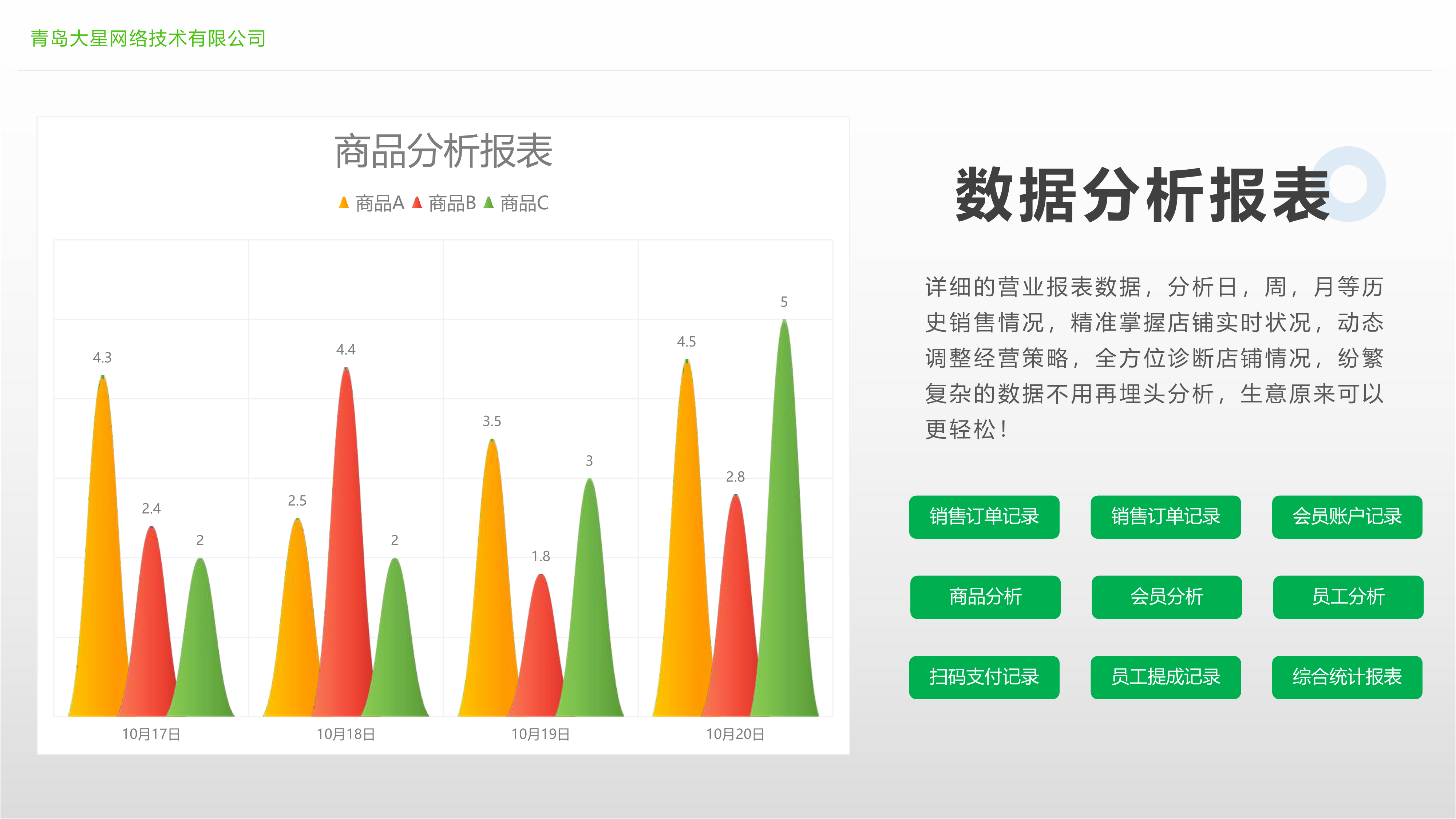This screenshot has width=1456, height=819.
Task: Click the 员工提成记录 button
Action: click(1166, 677)
